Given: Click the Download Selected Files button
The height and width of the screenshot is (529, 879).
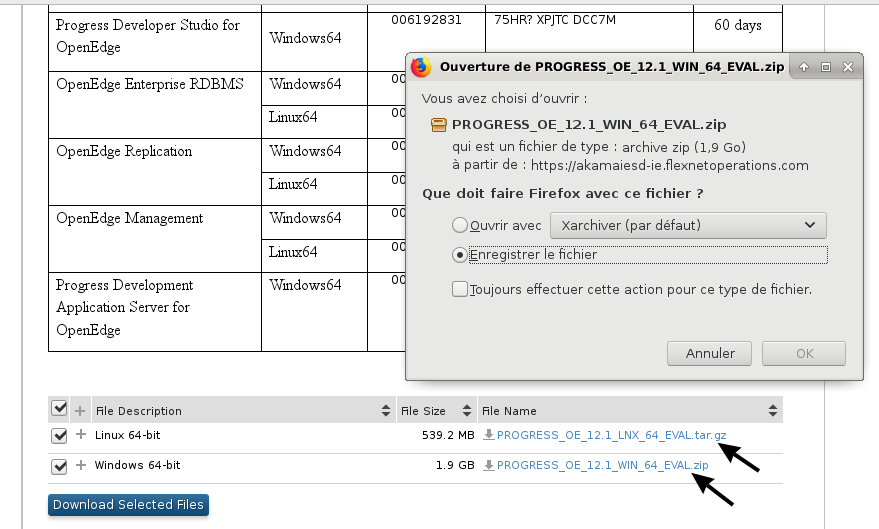Looking at the screenshot, I should tap(128, 505).
